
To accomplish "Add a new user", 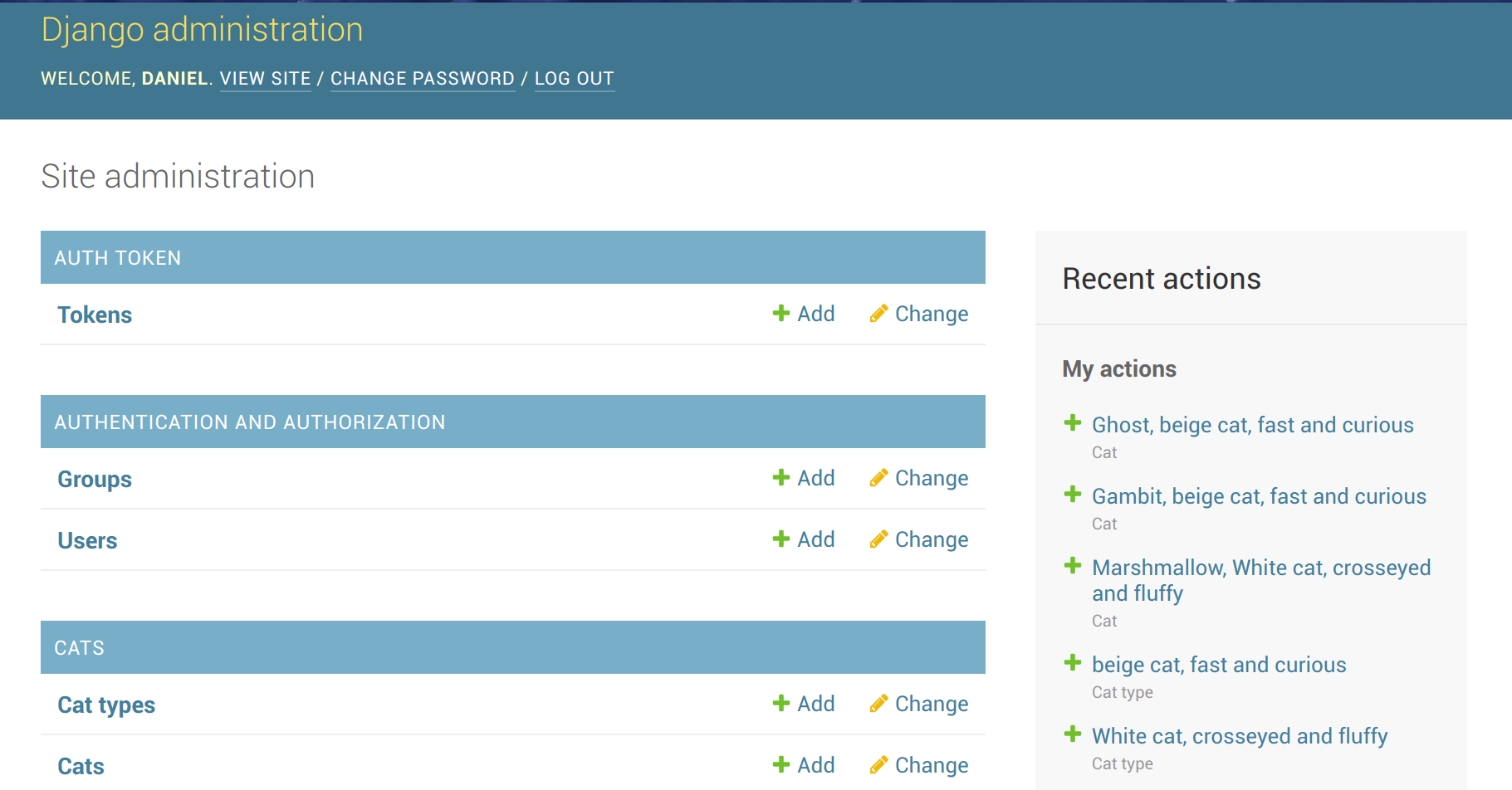I will (816, 539).
